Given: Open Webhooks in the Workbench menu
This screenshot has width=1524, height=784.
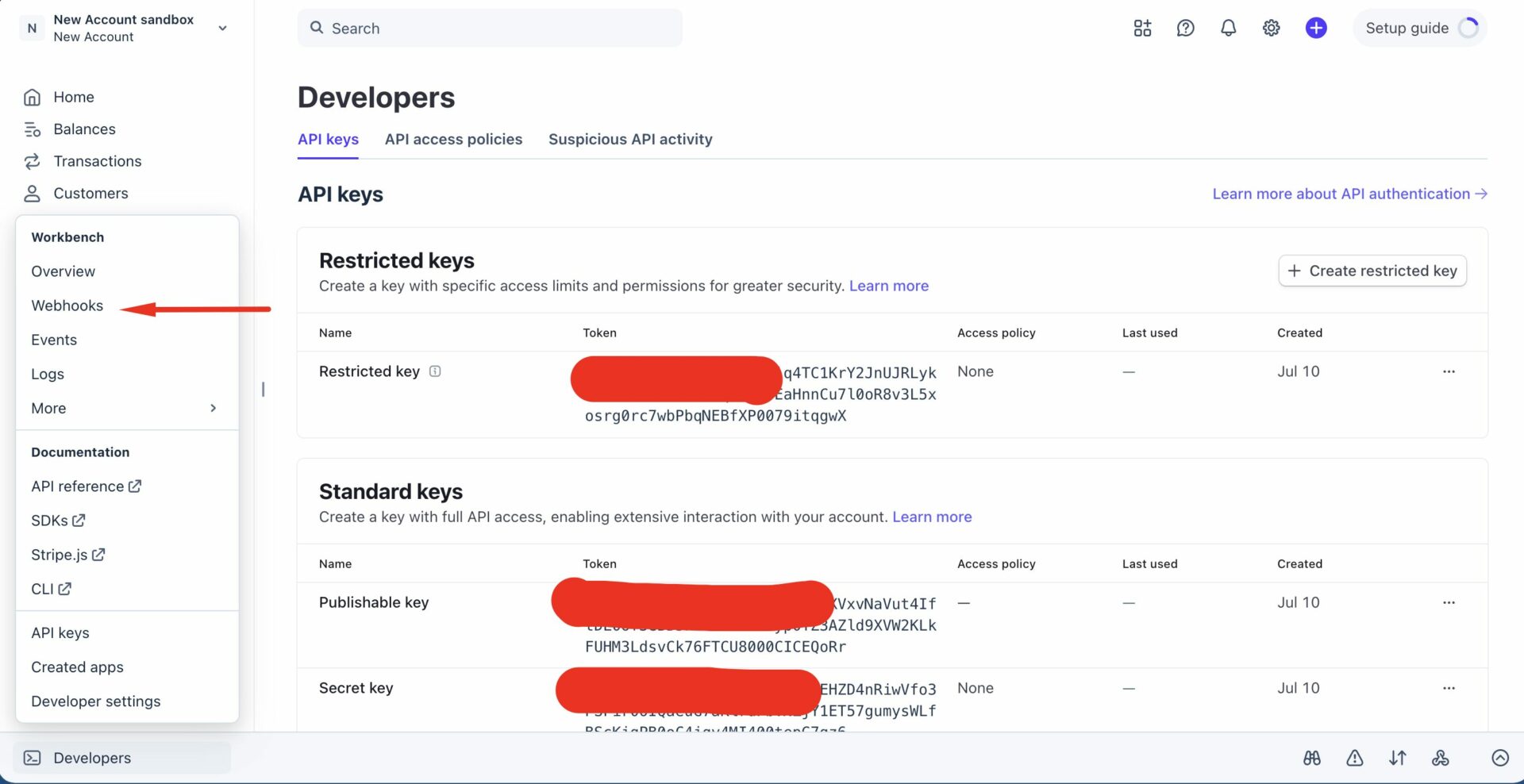Looking at the screenshot, I should tap(67, 306).
